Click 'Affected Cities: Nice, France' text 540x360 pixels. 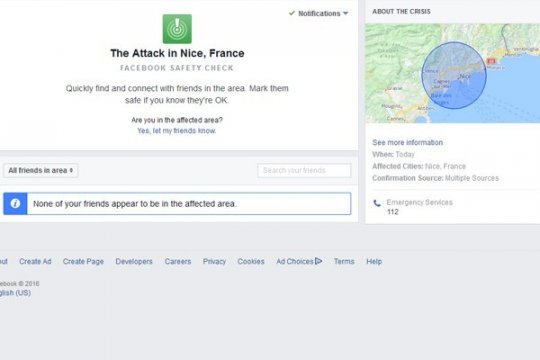pos(419,166)
